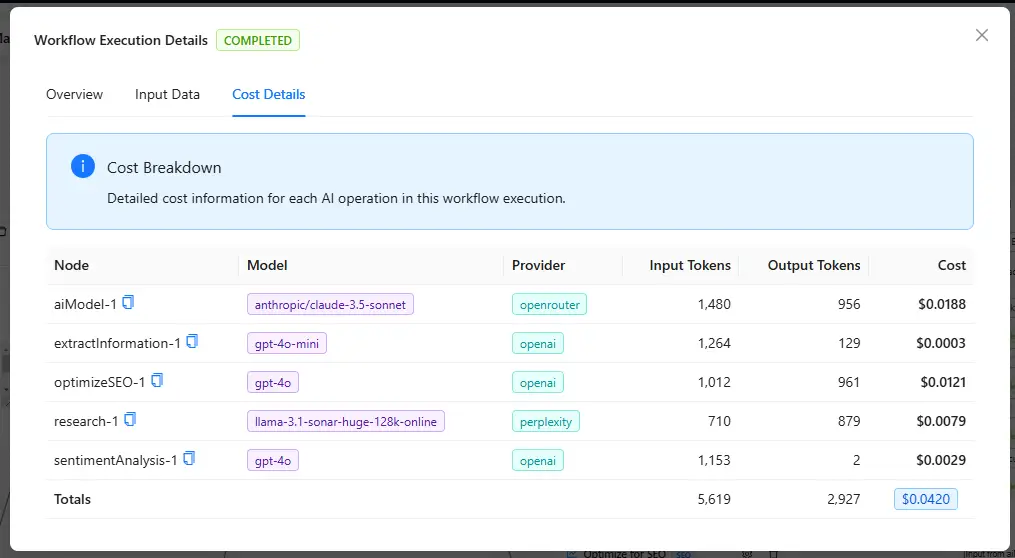Viewport: 1015px width, 558px height.
Task: Select the Cost Details tab
Action: [269, 95]
